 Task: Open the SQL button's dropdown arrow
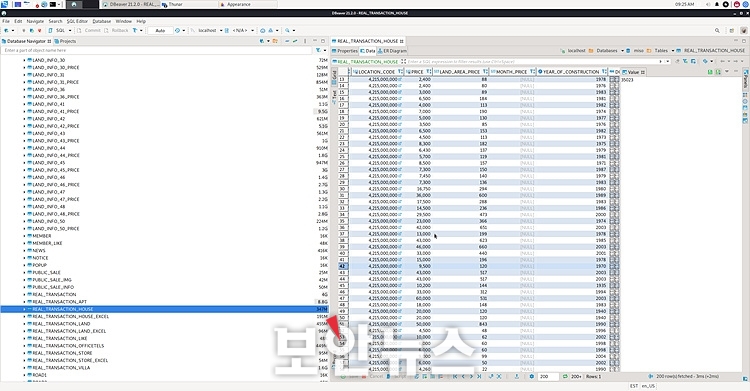click(x=70, y=31)
